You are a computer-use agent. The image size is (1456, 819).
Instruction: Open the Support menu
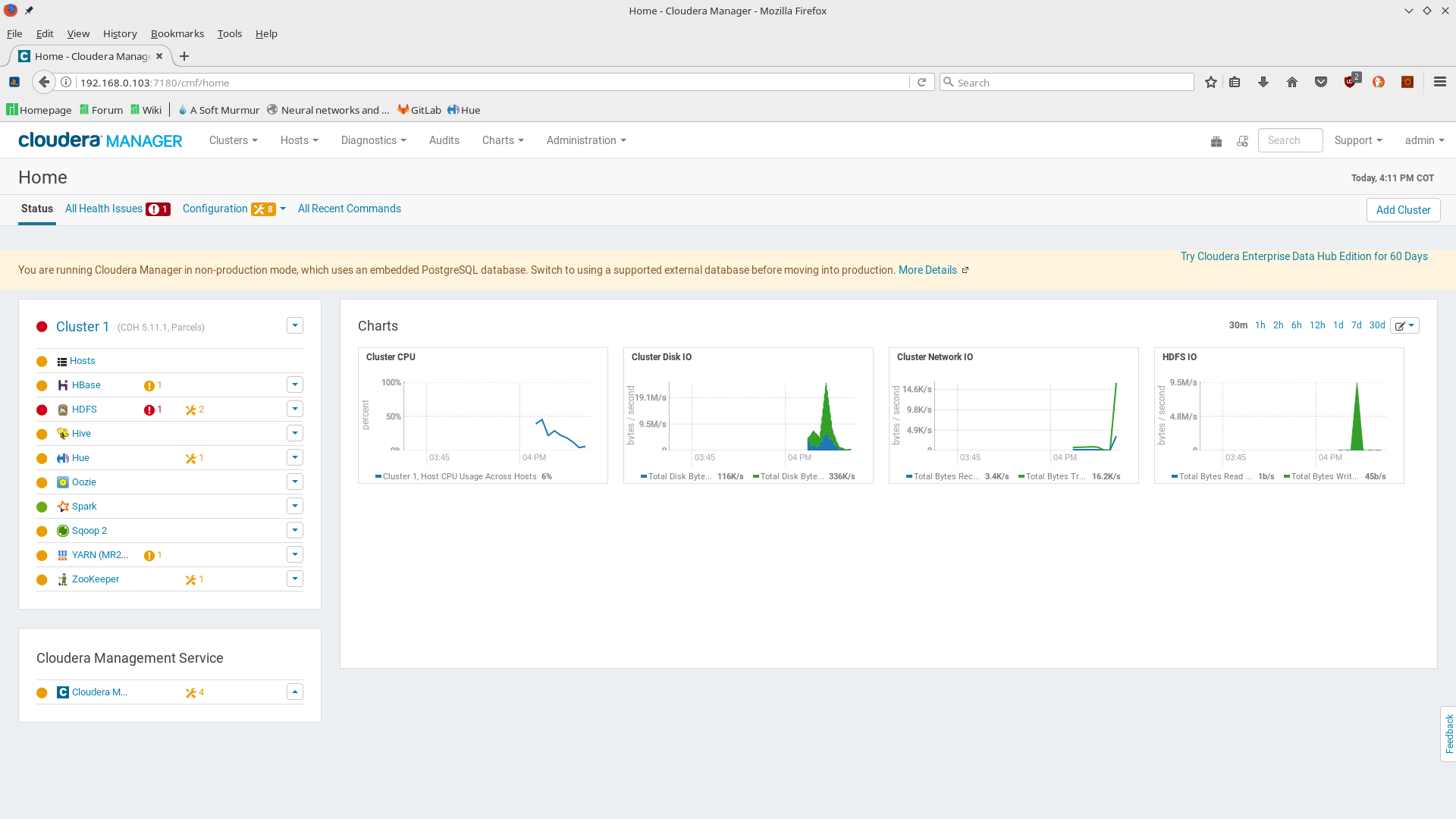coord(1358,140)
